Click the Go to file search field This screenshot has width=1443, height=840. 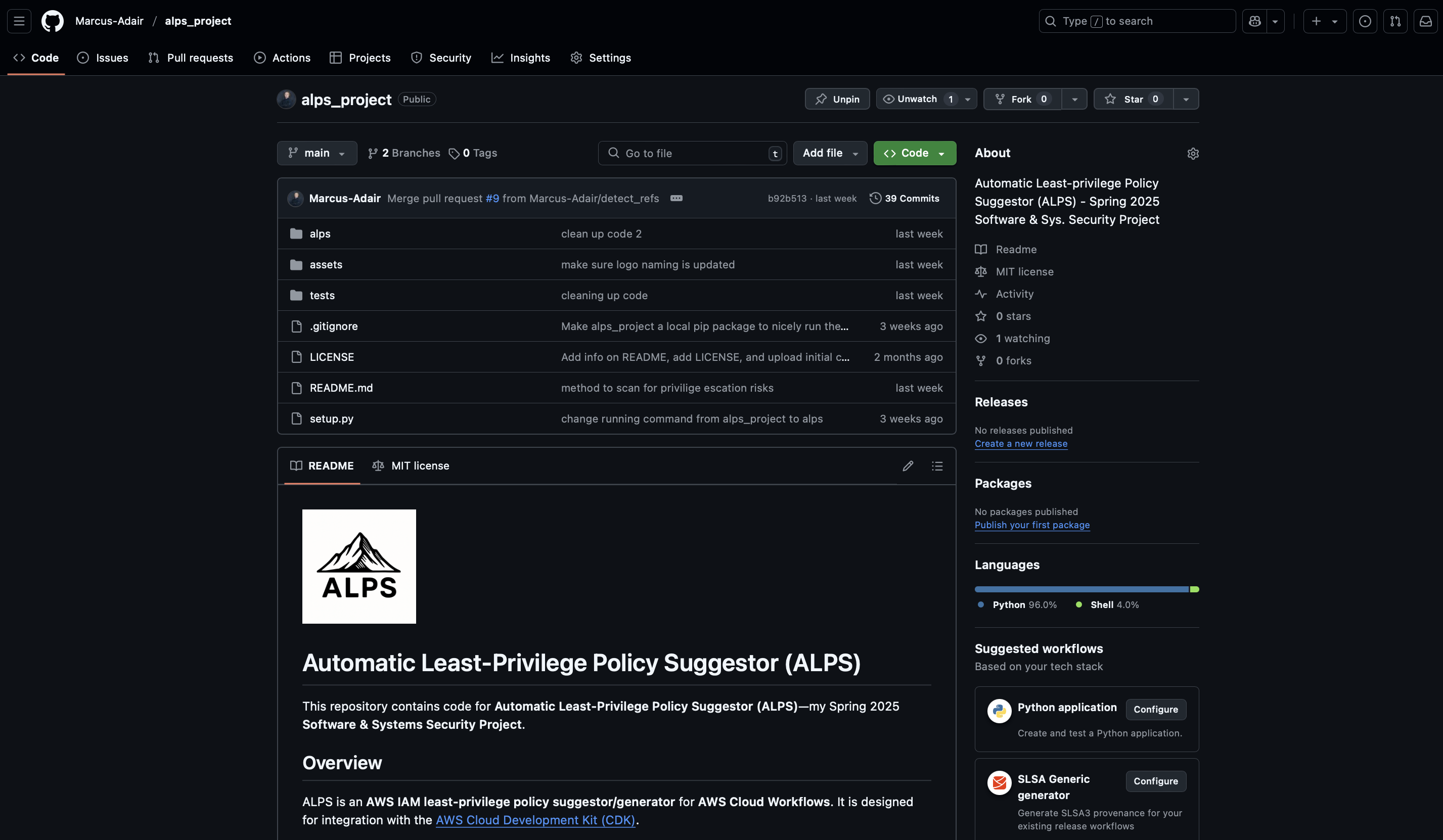click(x=693, y=154)
